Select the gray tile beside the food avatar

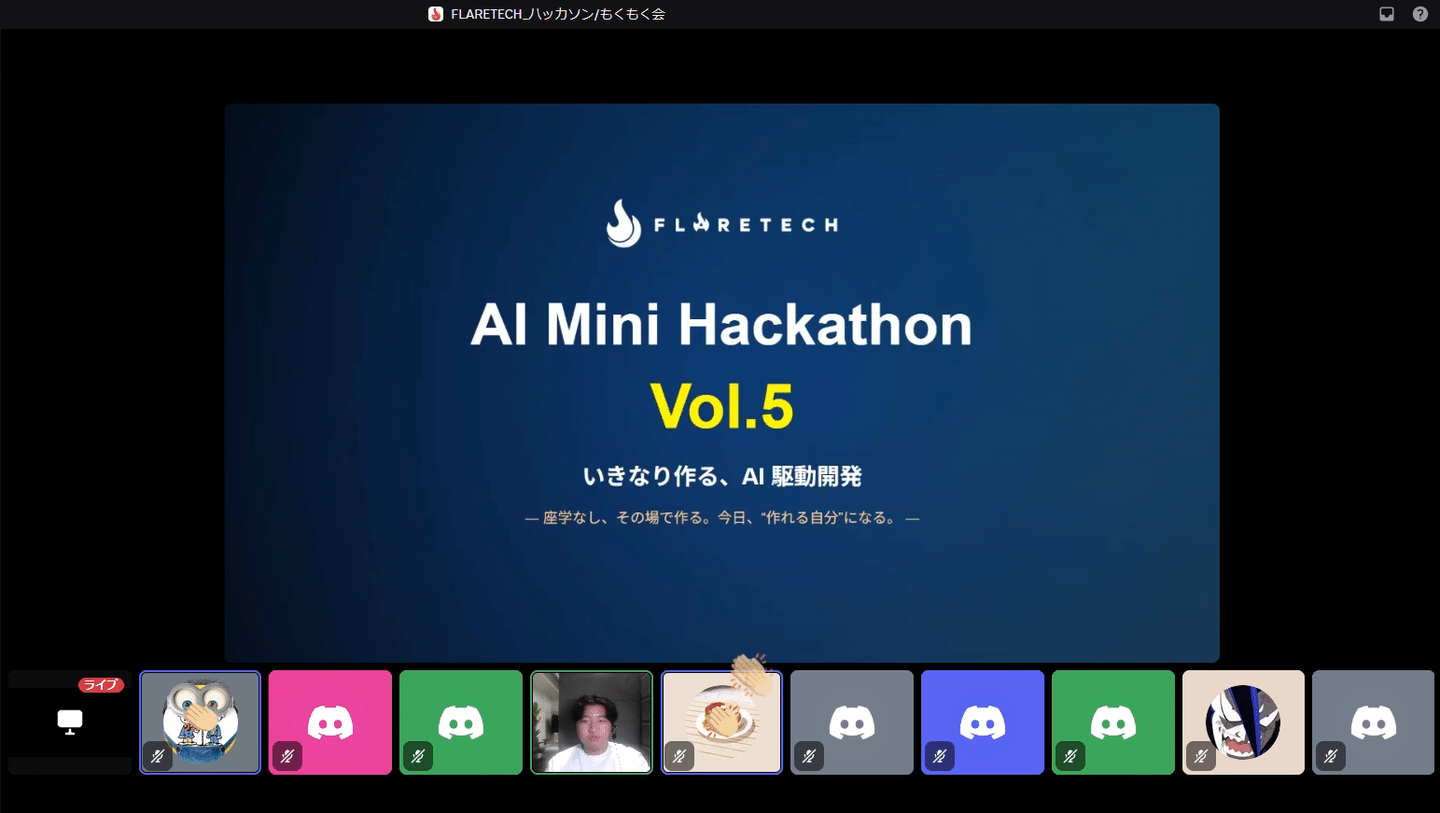[852, 722]
